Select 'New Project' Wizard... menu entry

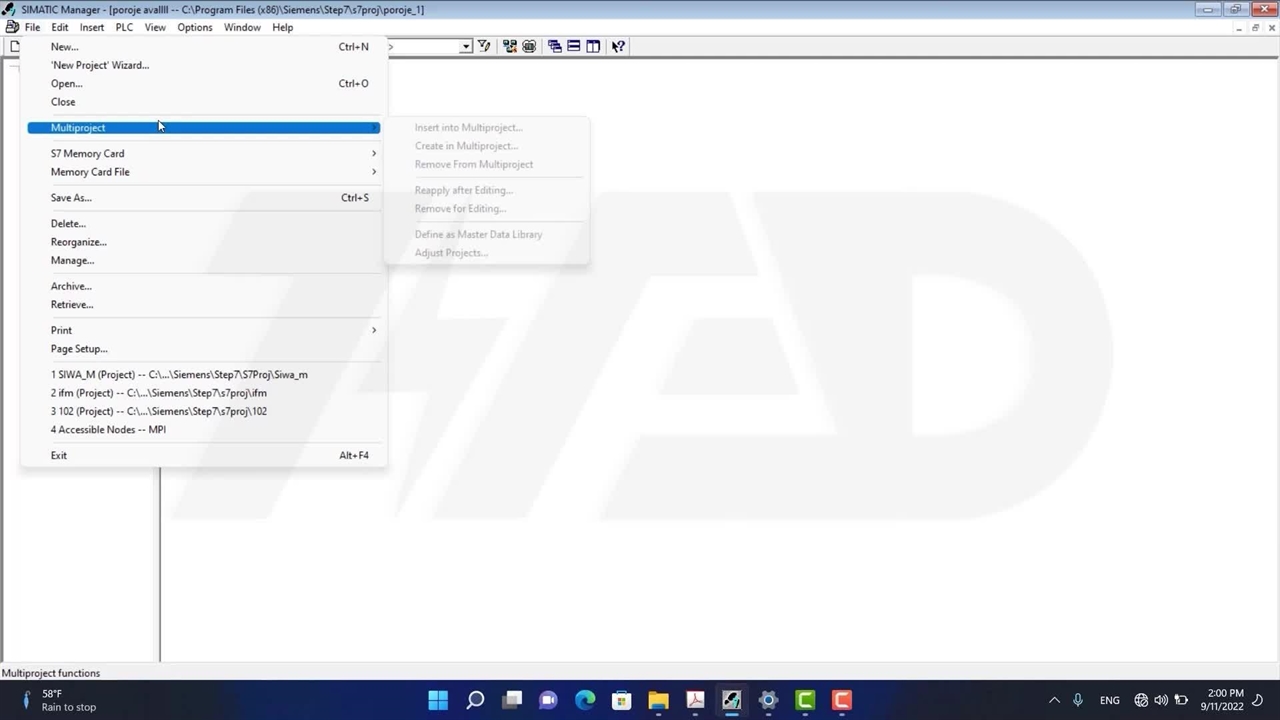coord(100,65)
